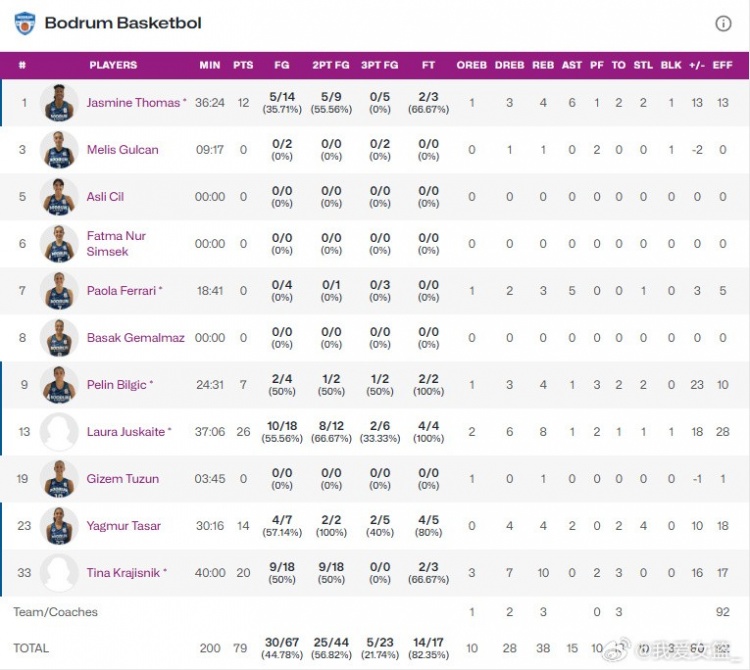
Task: Click the 3PT FG column header
Action: click(x=379, y=65)
